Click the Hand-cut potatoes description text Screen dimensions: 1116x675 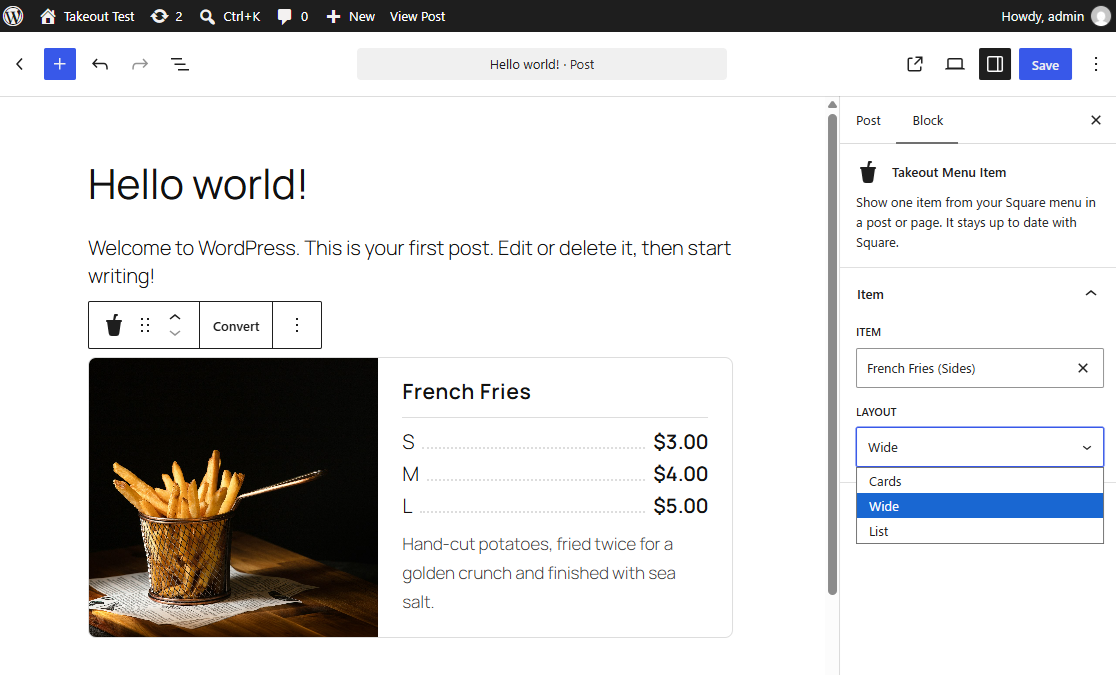[x=539, y=573]
